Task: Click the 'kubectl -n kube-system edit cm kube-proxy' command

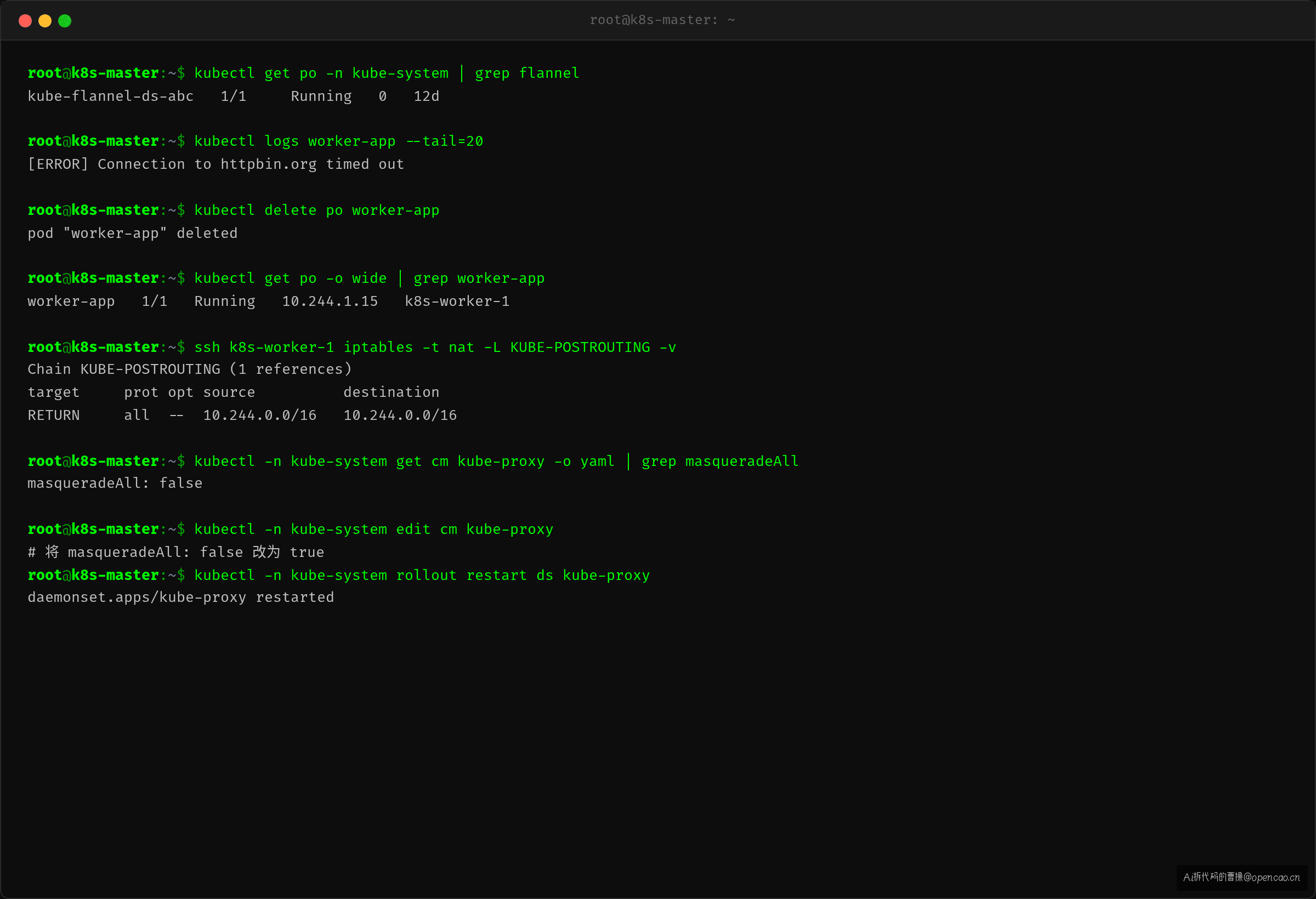Action: point(374,530)
